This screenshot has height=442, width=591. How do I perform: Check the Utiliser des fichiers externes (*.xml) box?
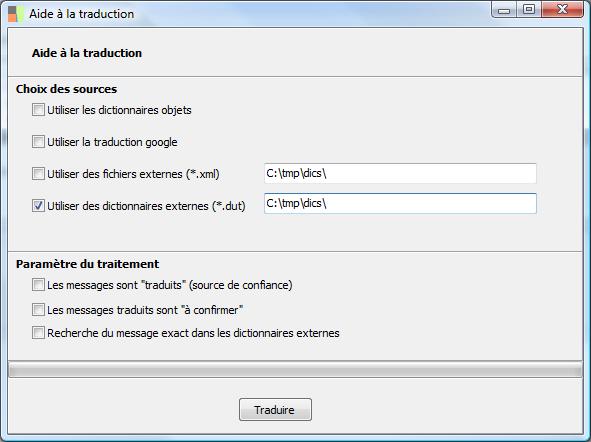(38, 174)
